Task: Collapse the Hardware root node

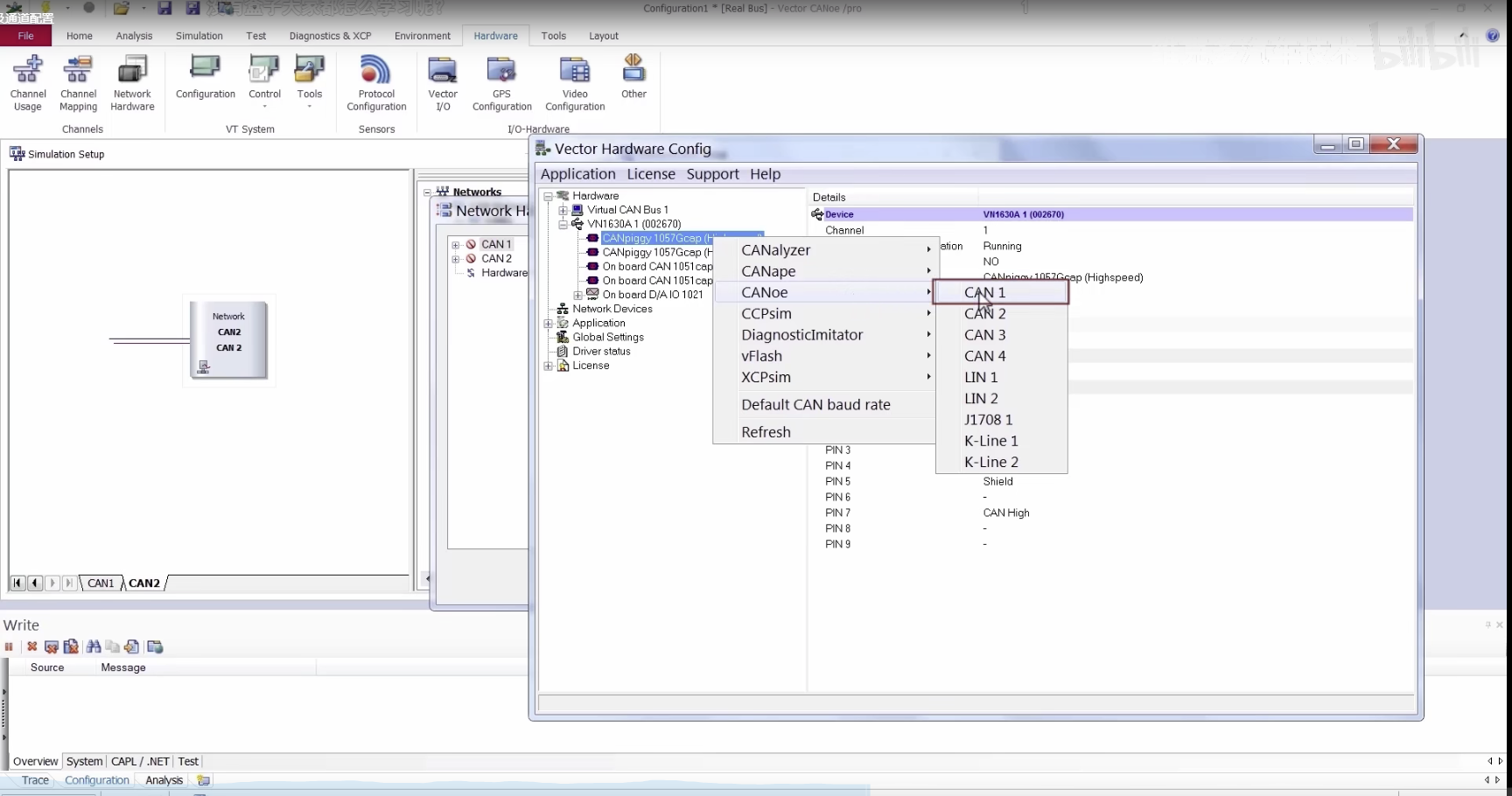Action: tap(549, 196)
